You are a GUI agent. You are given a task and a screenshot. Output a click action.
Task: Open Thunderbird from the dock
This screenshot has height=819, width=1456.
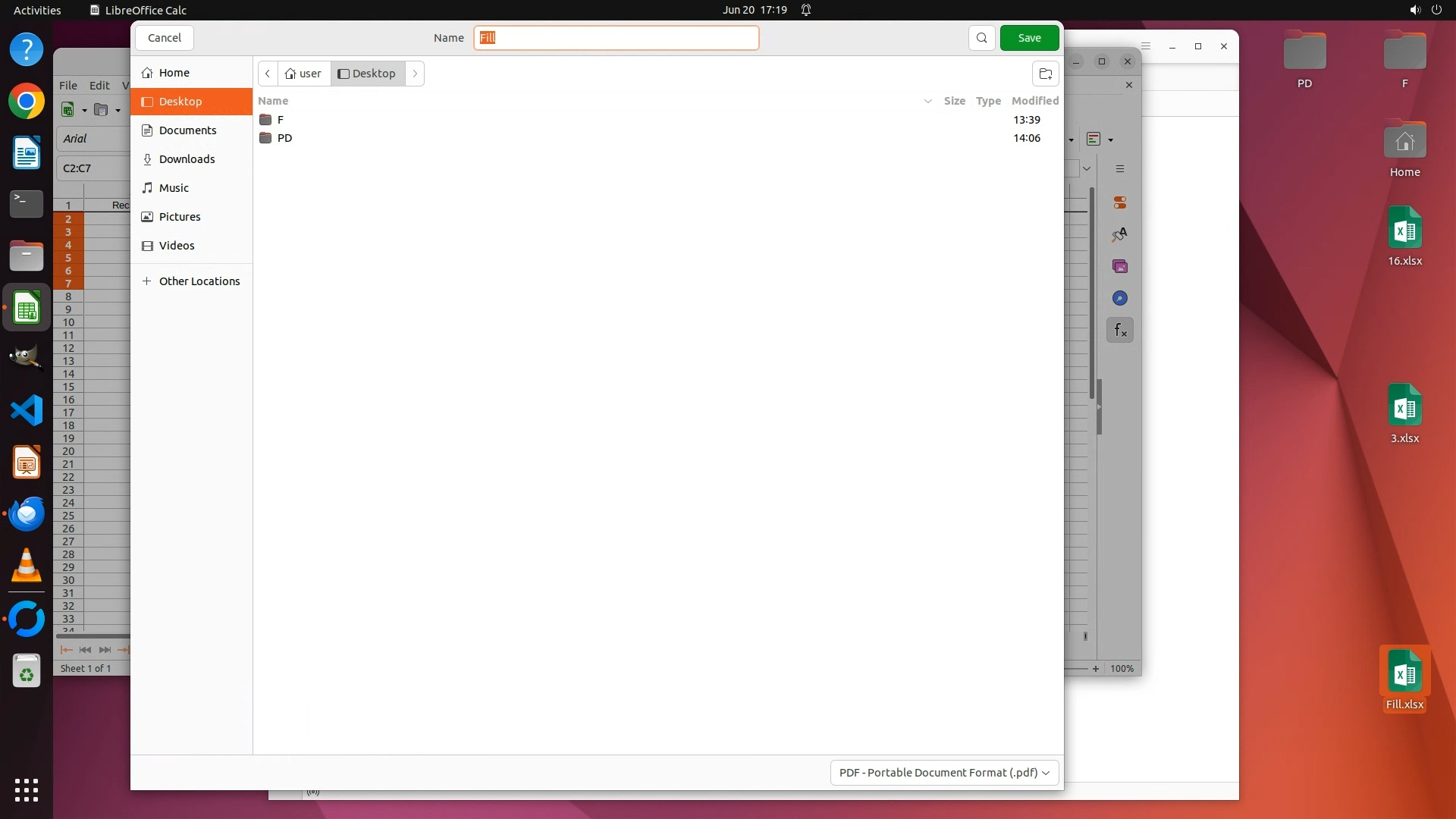point(27,514)
